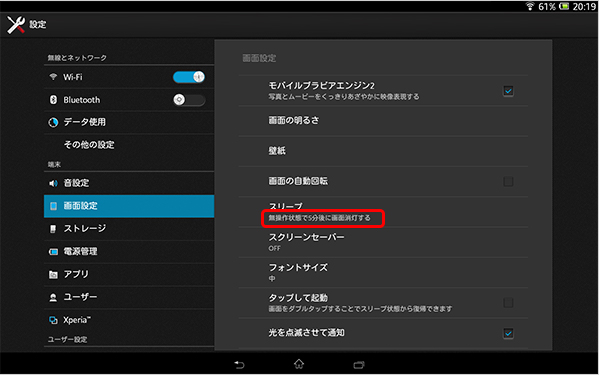Select 電源管理 in the sidebar

[x=129, y=252]
